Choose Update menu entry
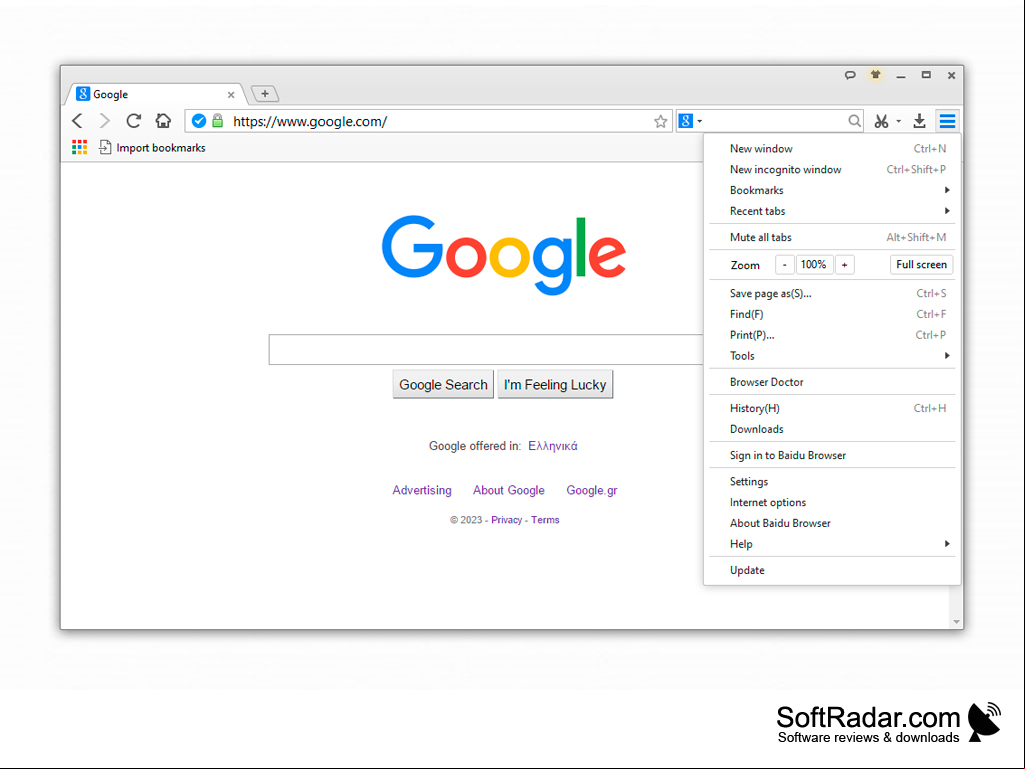The height and width of the screenshot is (769, 1025). click(832, 570)
